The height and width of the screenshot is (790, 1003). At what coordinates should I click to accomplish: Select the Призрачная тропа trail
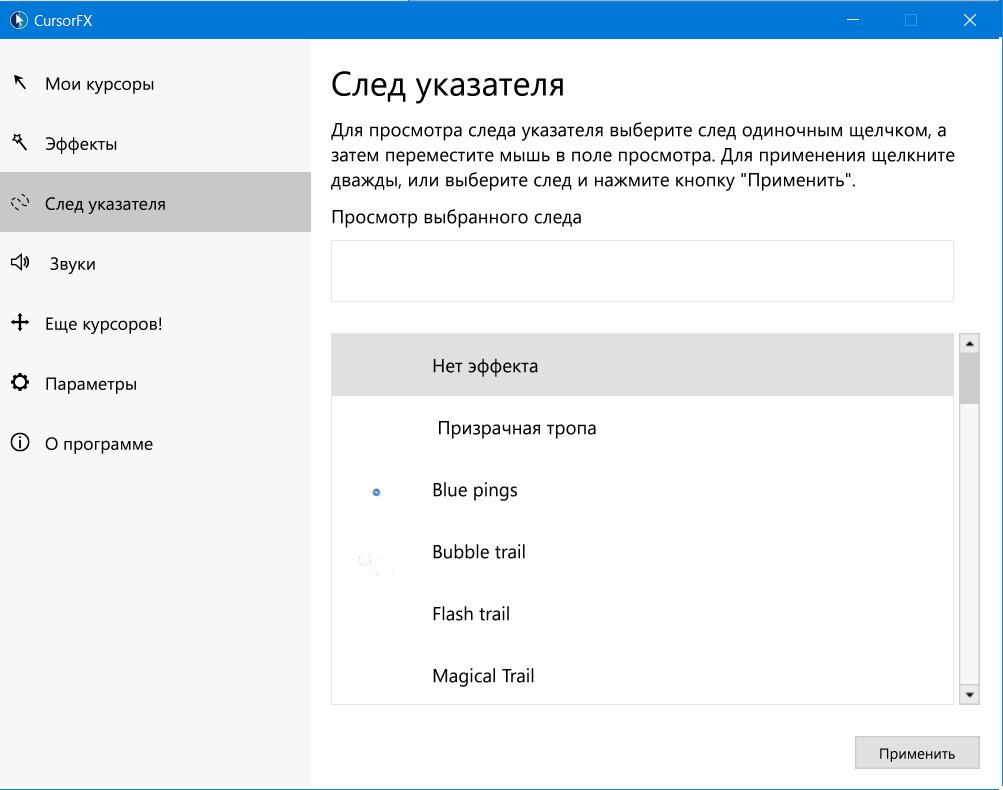click(x=642, y=427)
